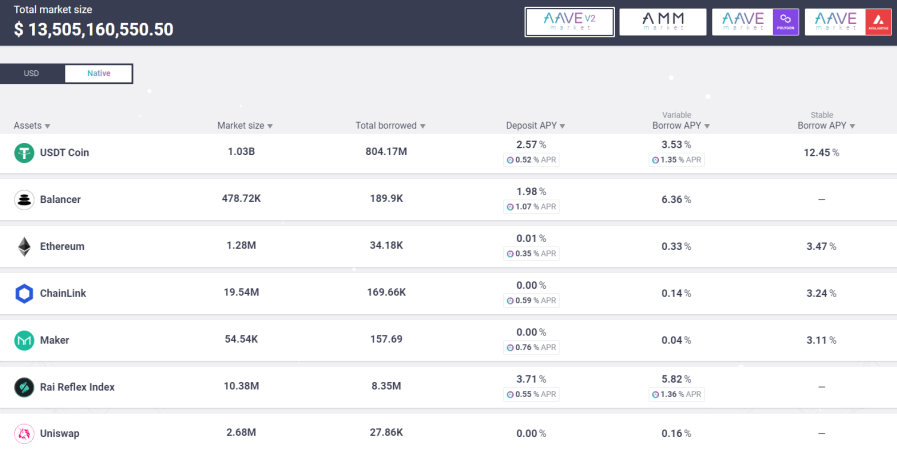897x453 pixels.
Task: Open the Rai Reflex Index row
Action: point(448,387)
